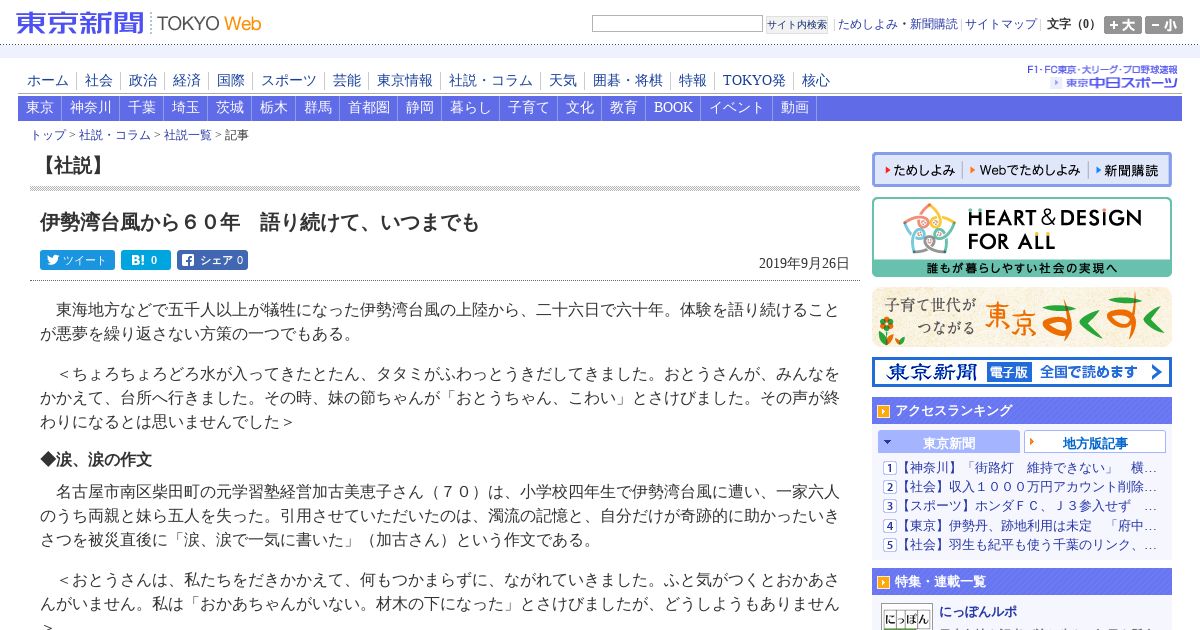This screenshot has width=1200, height=630.
Task: Select 東京 in the regional bar
Action: (40, 108)
